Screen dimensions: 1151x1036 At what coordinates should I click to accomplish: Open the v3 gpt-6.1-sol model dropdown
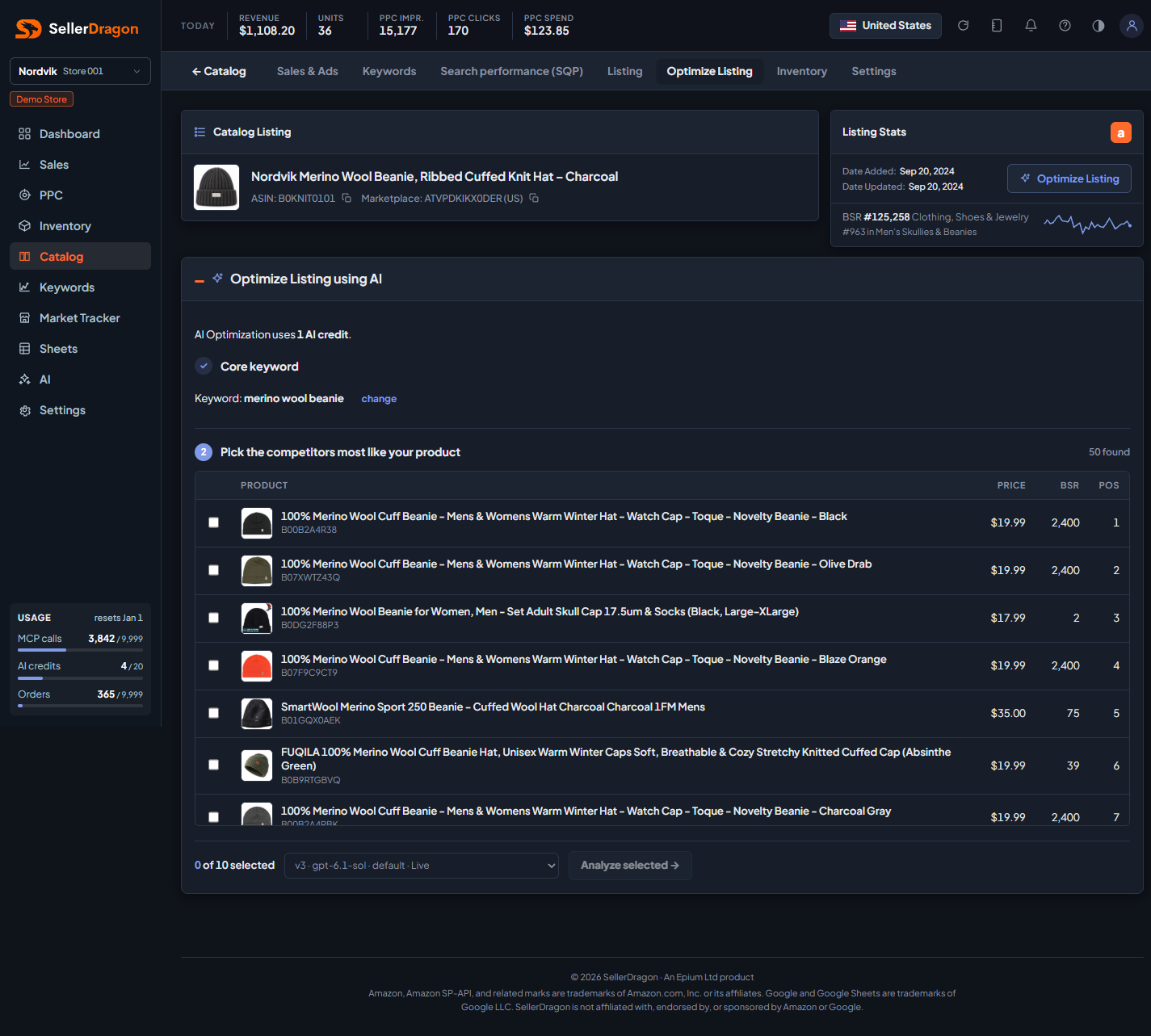(422, 866)
